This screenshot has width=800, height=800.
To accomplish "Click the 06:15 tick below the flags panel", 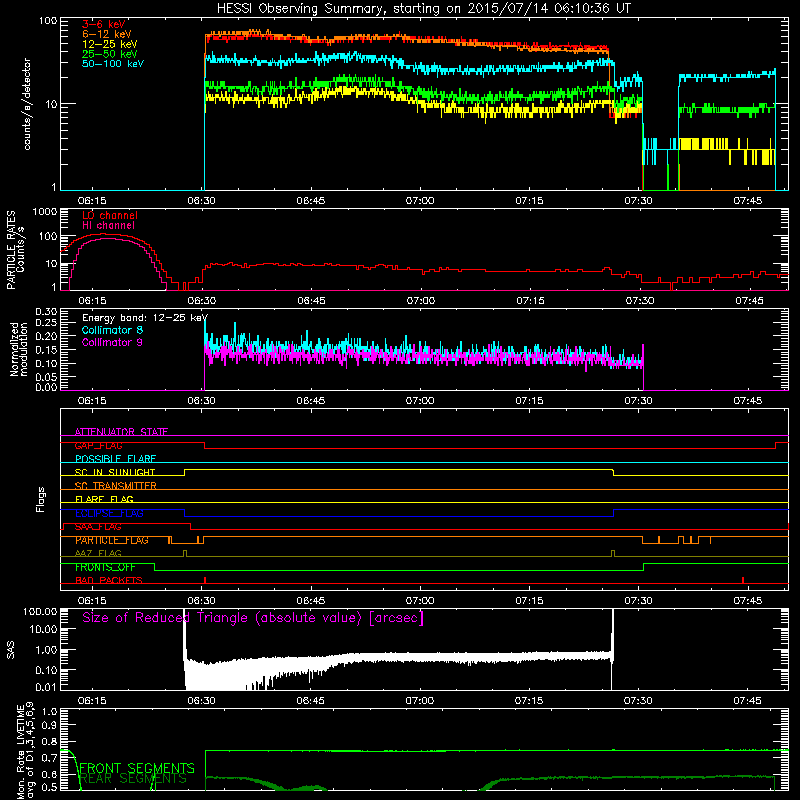I will coord(92,601).
